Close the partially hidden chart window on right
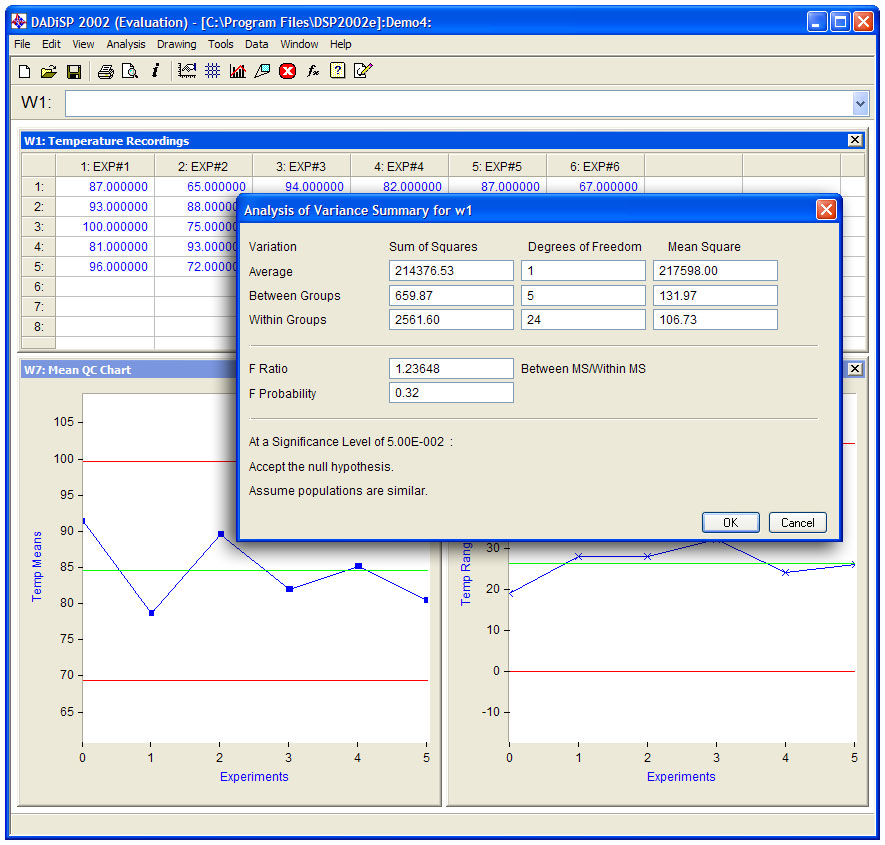Image resolution: width=885 pixels, height=845 pixels. [x=855, y=369]
